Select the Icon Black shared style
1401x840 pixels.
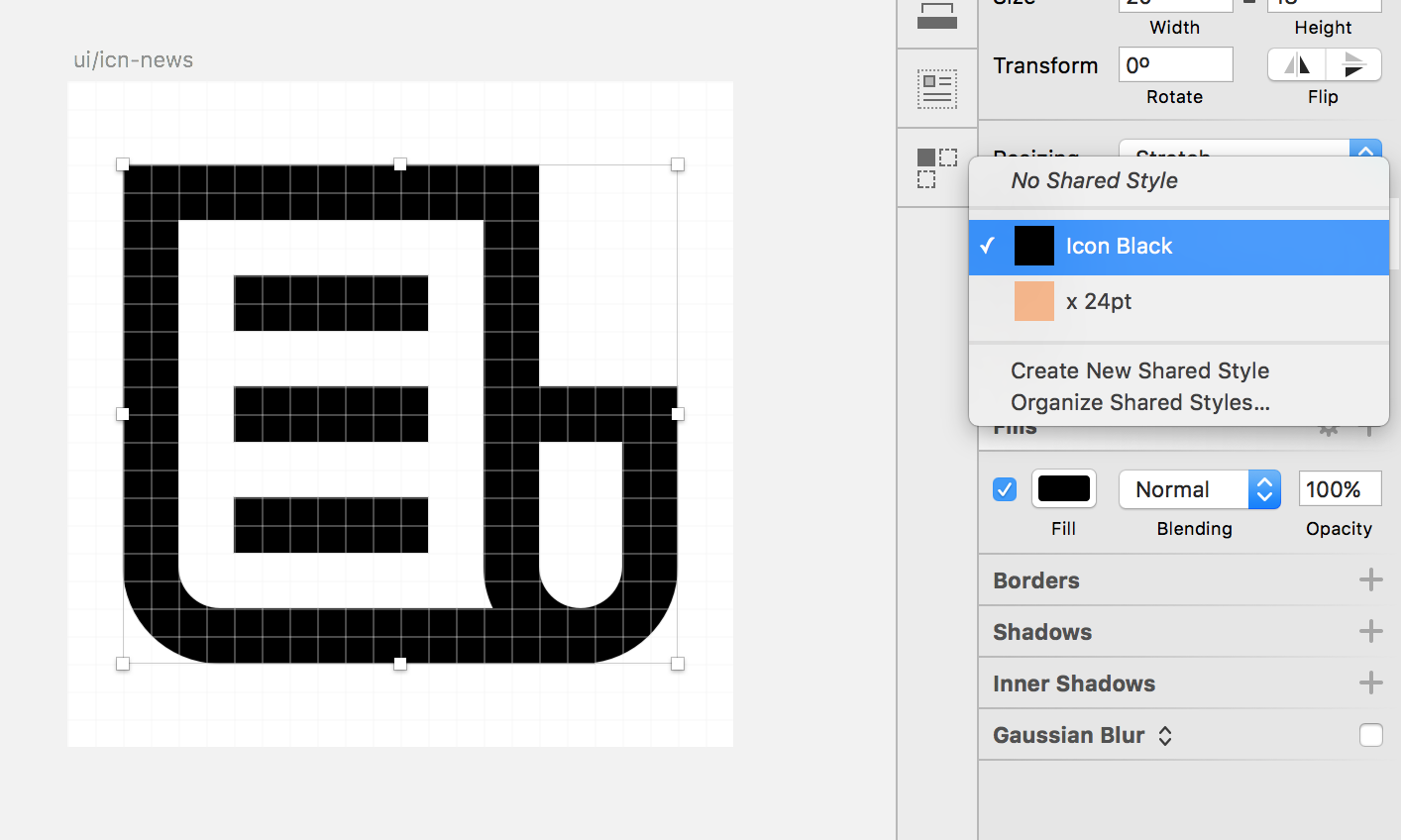[1118, 246]
